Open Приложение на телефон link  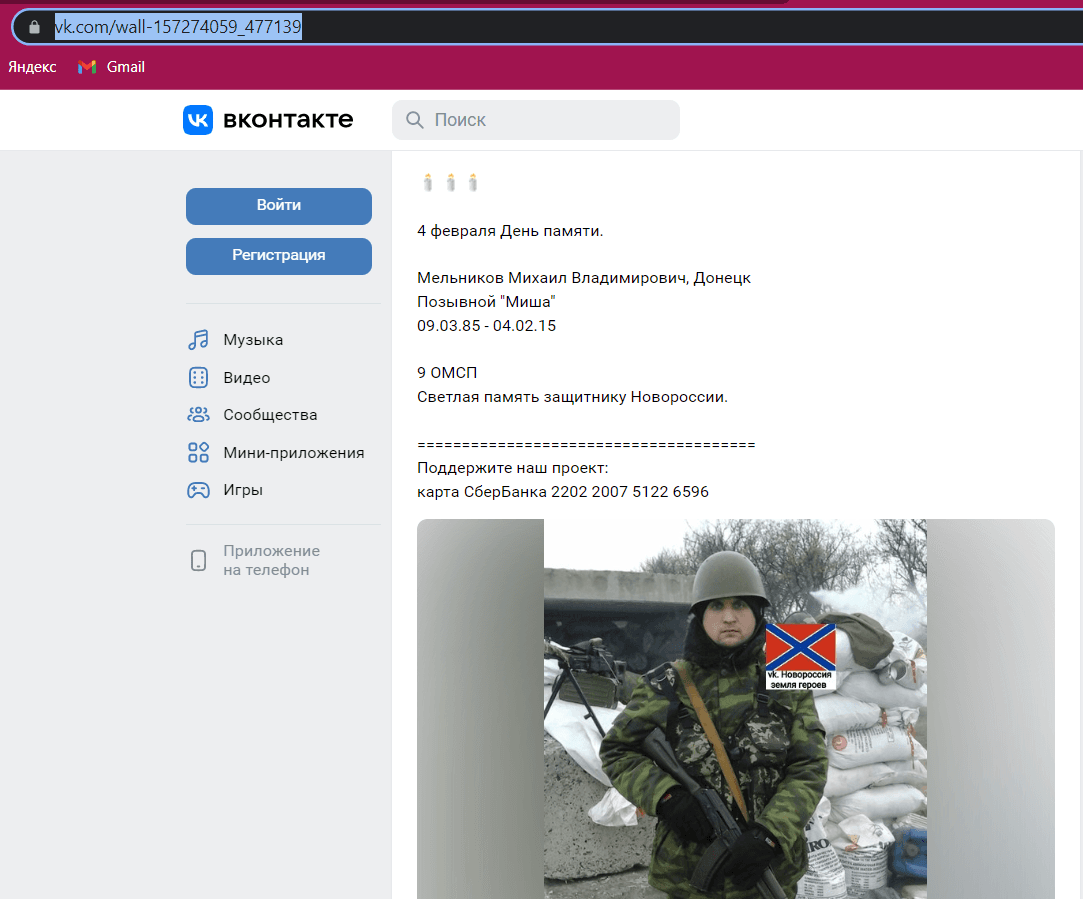point(271,561)
